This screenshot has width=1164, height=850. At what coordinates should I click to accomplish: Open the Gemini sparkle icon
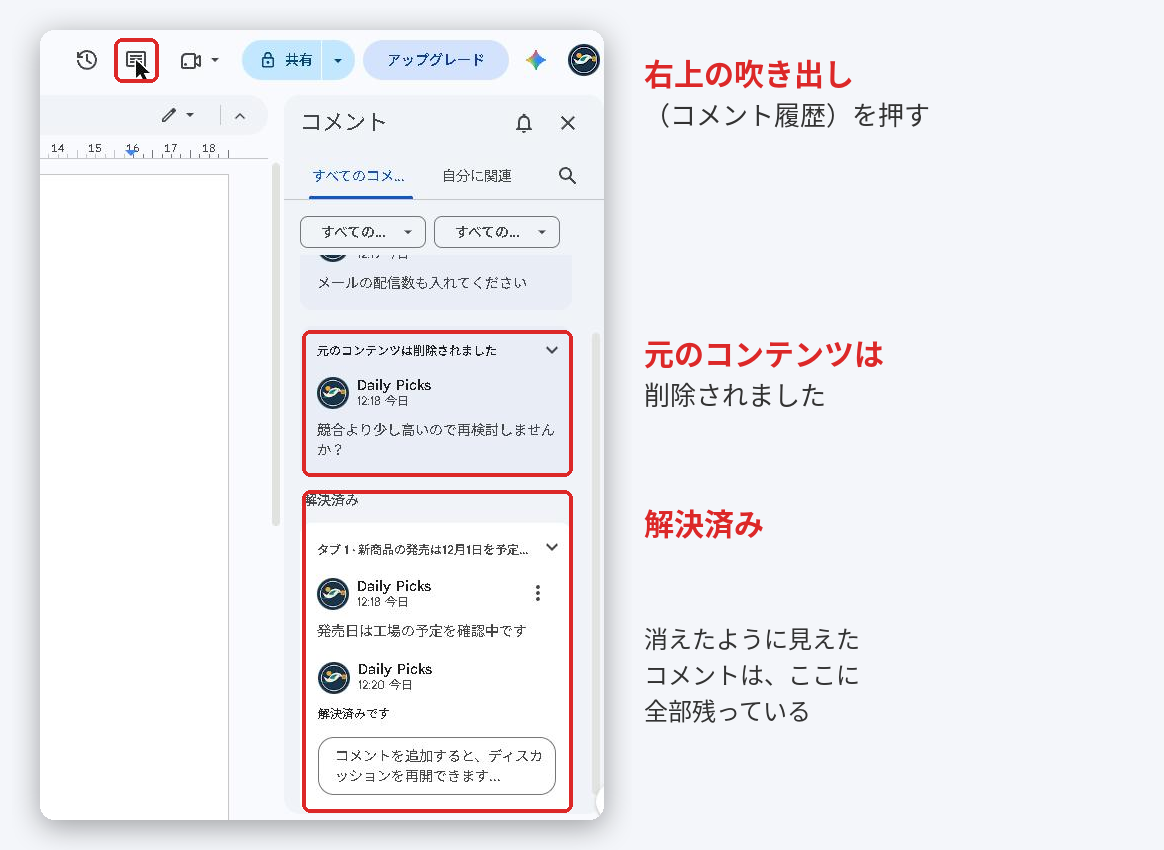click(536, 60)
